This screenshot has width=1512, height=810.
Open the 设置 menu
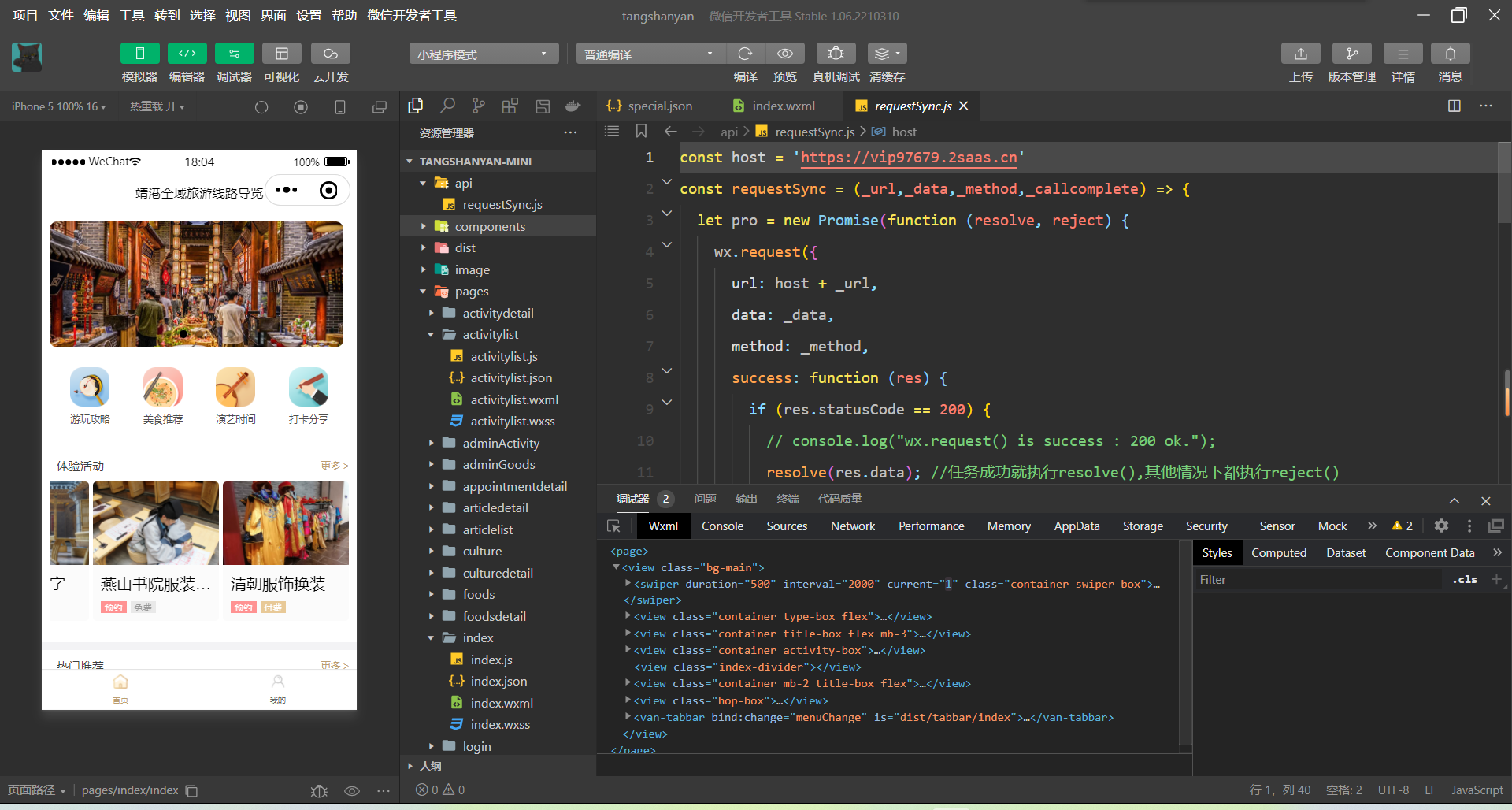click(x=309, y=16)
